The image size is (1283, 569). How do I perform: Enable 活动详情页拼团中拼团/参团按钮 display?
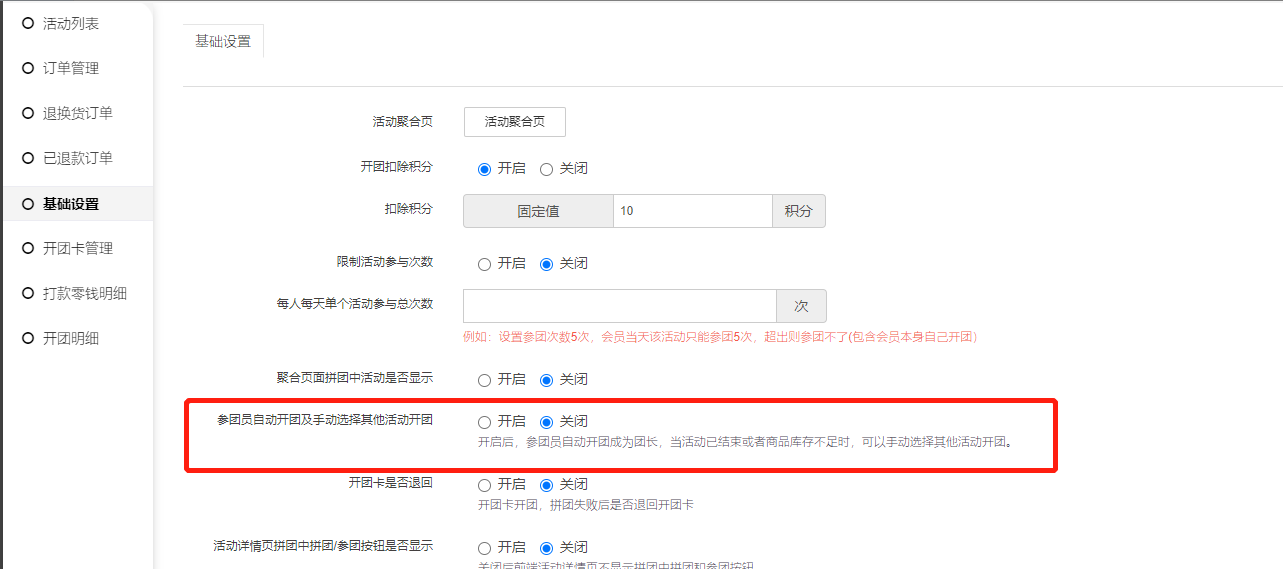click(x=485, y=548)
